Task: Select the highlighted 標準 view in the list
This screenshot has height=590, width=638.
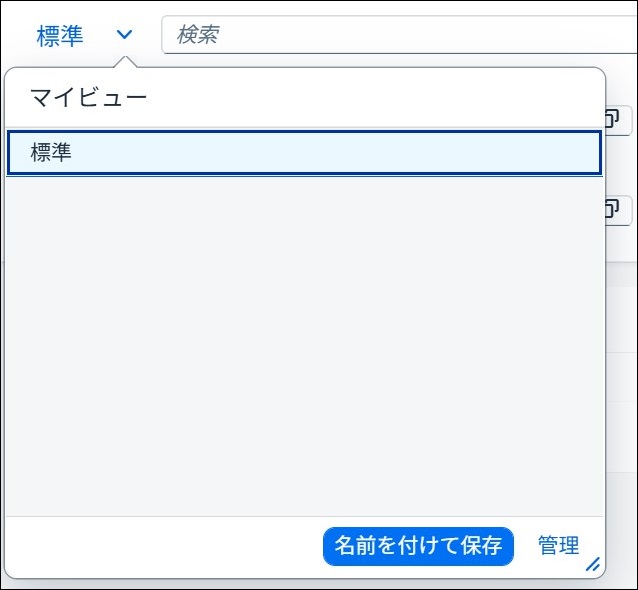Action: (304, 153)
